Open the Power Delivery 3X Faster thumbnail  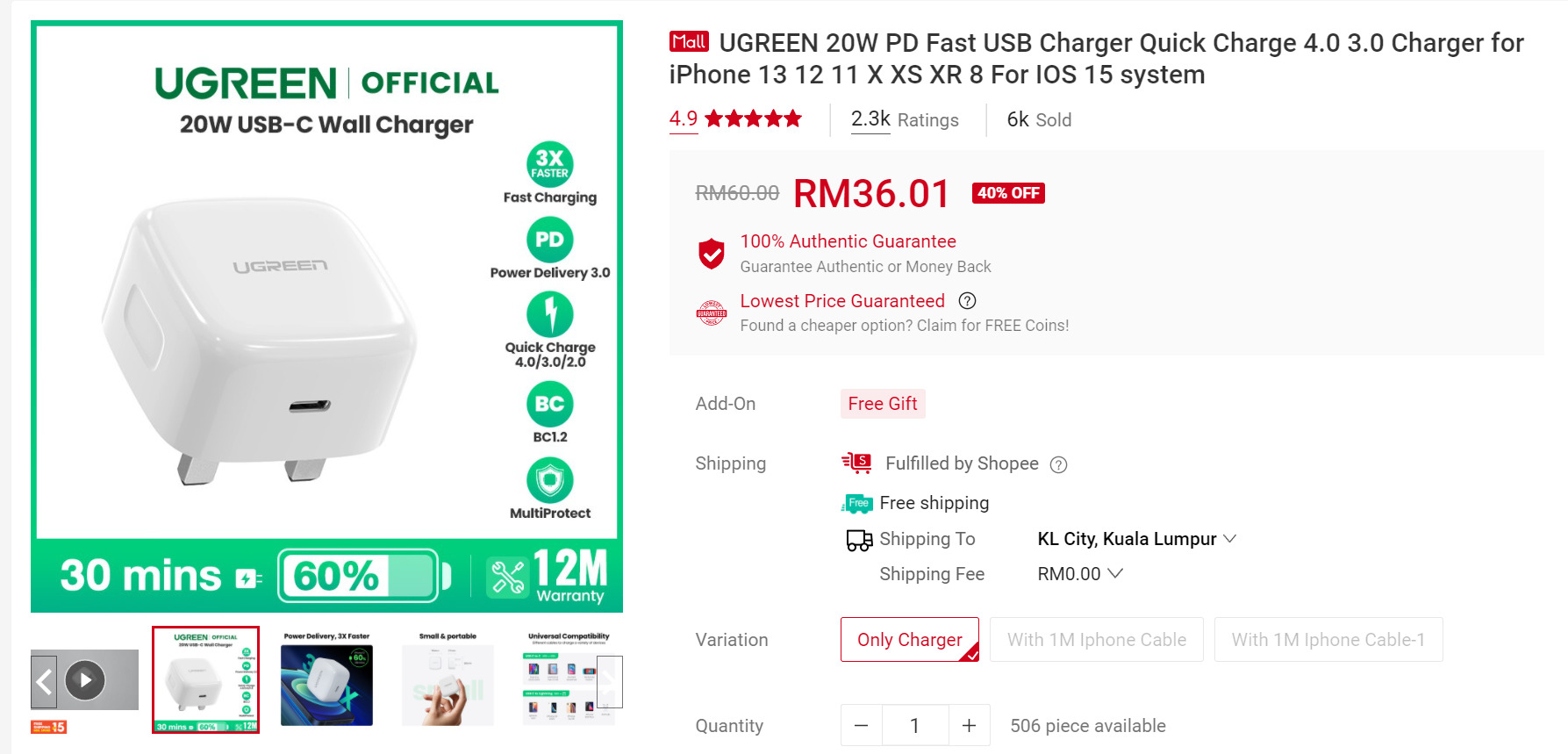point(326,679)
